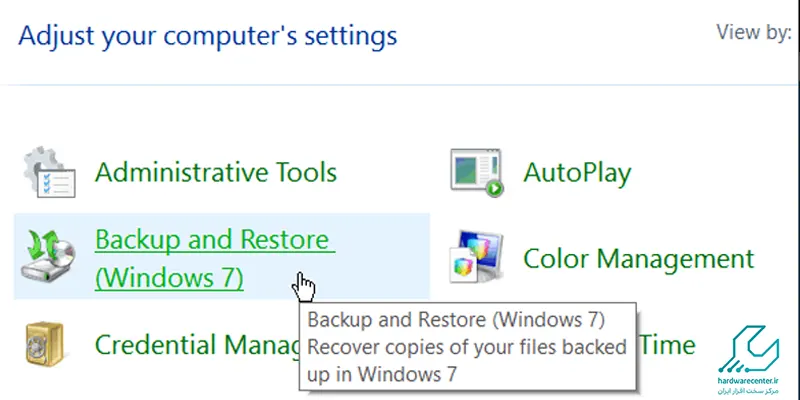Open the Administrative Tools link
Screen dimensions: 800x400
[216, 172]
